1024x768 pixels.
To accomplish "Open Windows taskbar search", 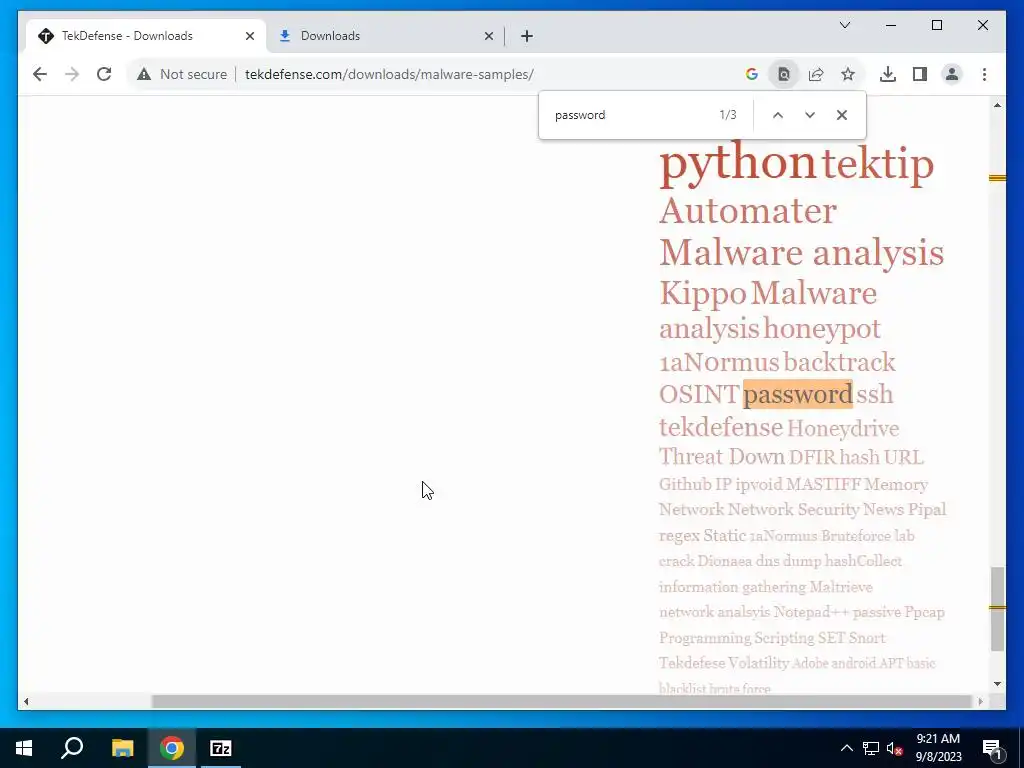I will [x=72, y=748].
